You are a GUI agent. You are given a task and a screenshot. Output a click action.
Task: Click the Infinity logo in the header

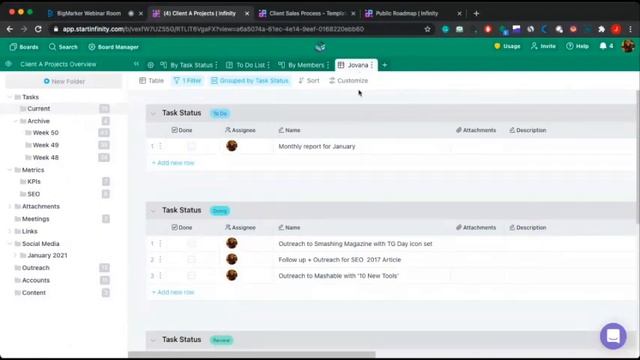click(320, 47)
